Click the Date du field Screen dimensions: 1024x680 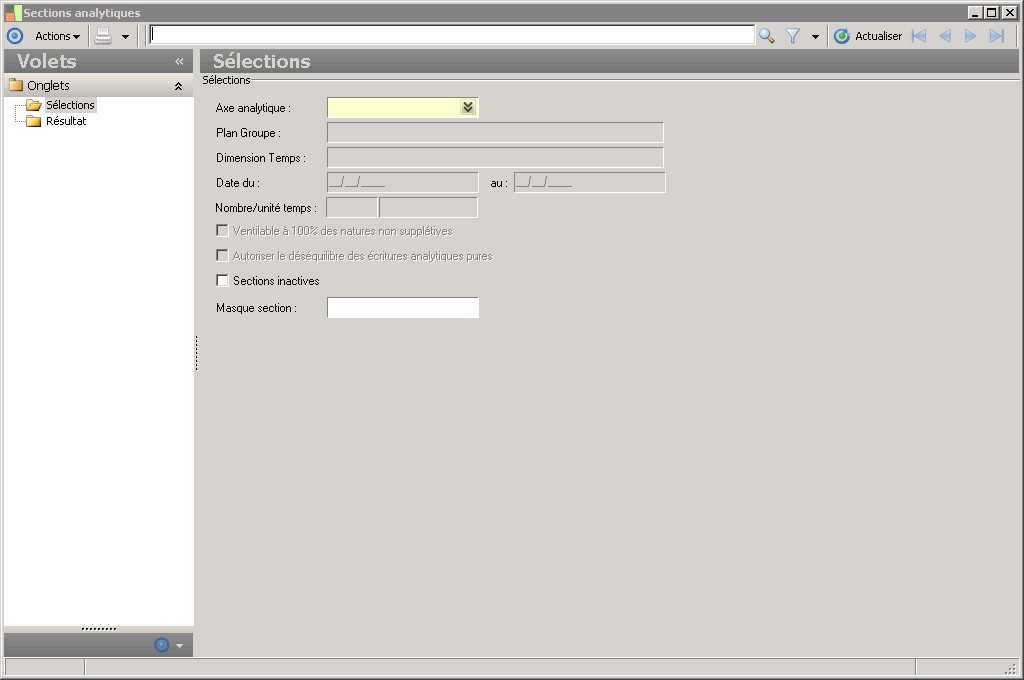402,182
